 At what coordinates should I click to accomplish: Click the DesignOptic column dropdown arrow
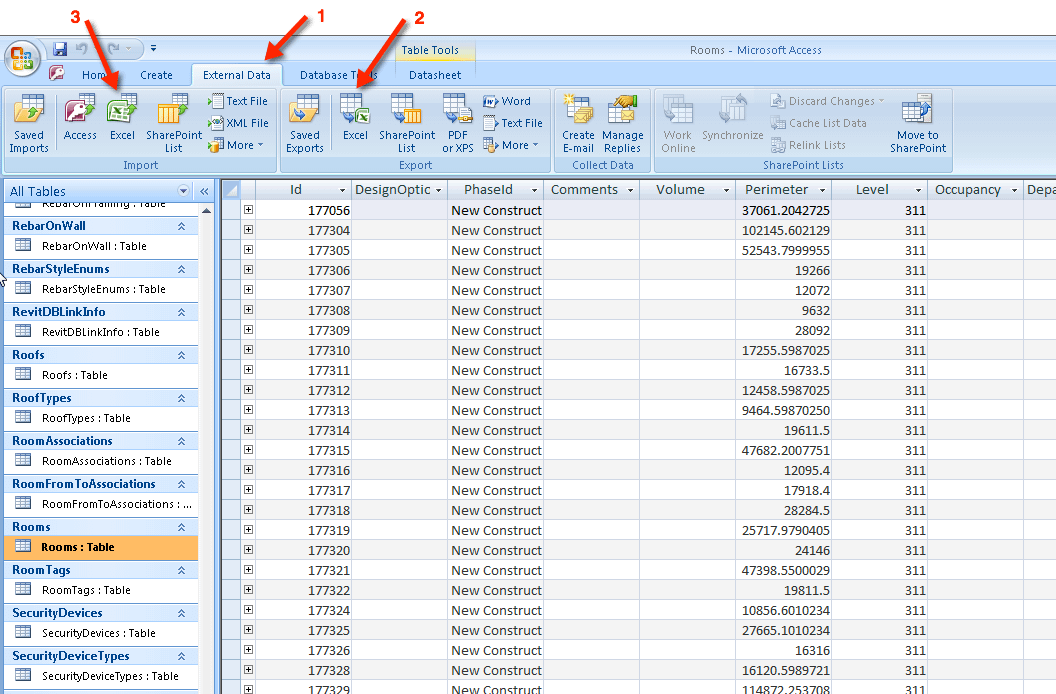pos(438,191)
